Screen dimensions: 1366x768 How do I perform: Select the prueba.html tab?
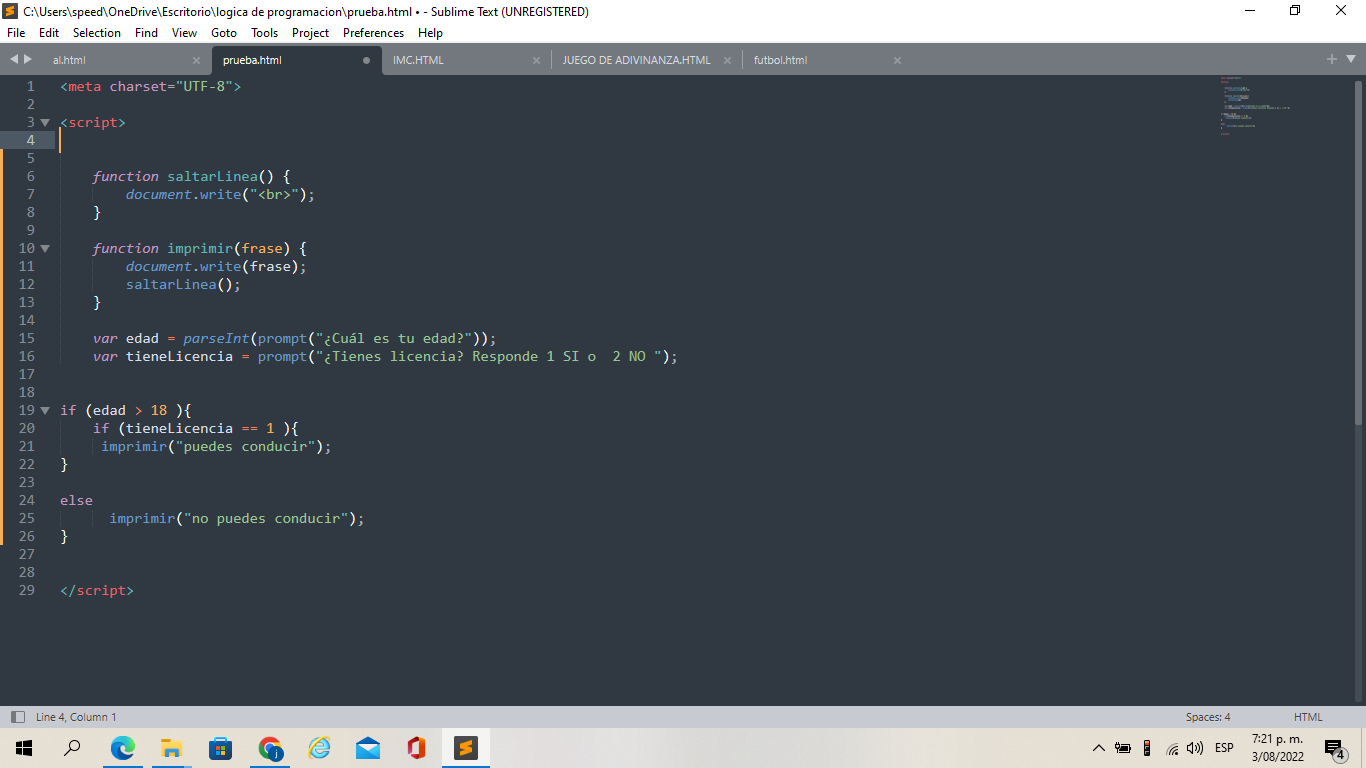tap(252, 60)
